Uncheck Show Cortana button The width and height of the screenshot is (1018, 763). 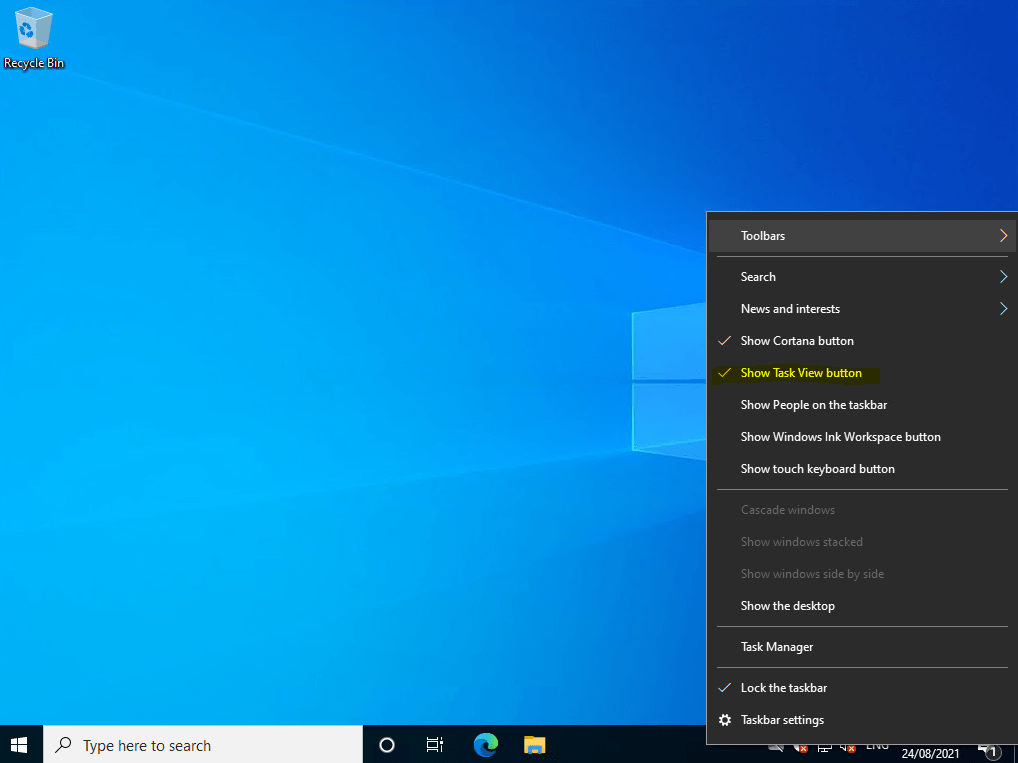tap(862, 341)
